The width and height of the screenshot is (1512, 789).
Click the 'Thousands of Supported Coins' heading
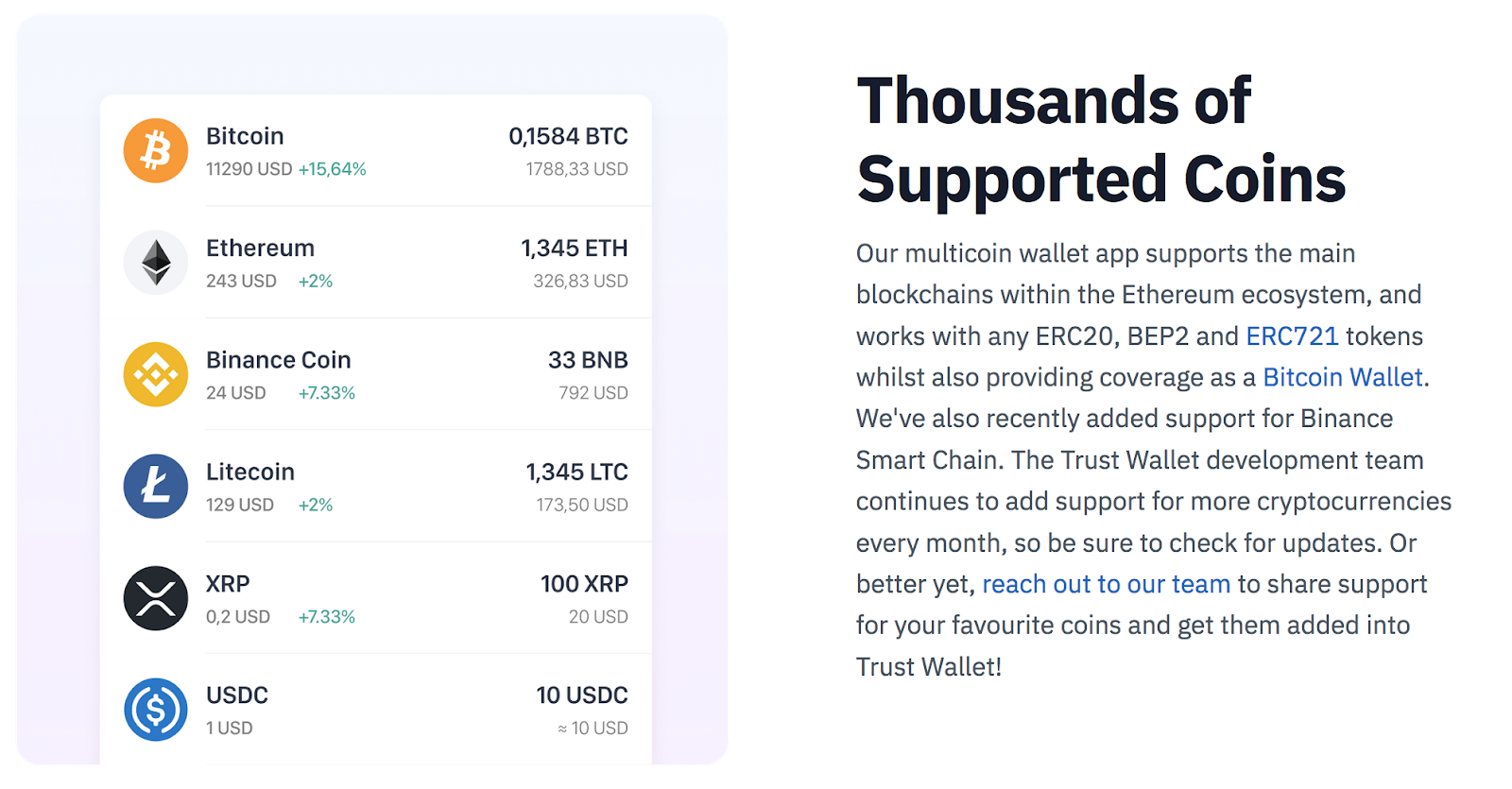click(x=1101, y=140)
